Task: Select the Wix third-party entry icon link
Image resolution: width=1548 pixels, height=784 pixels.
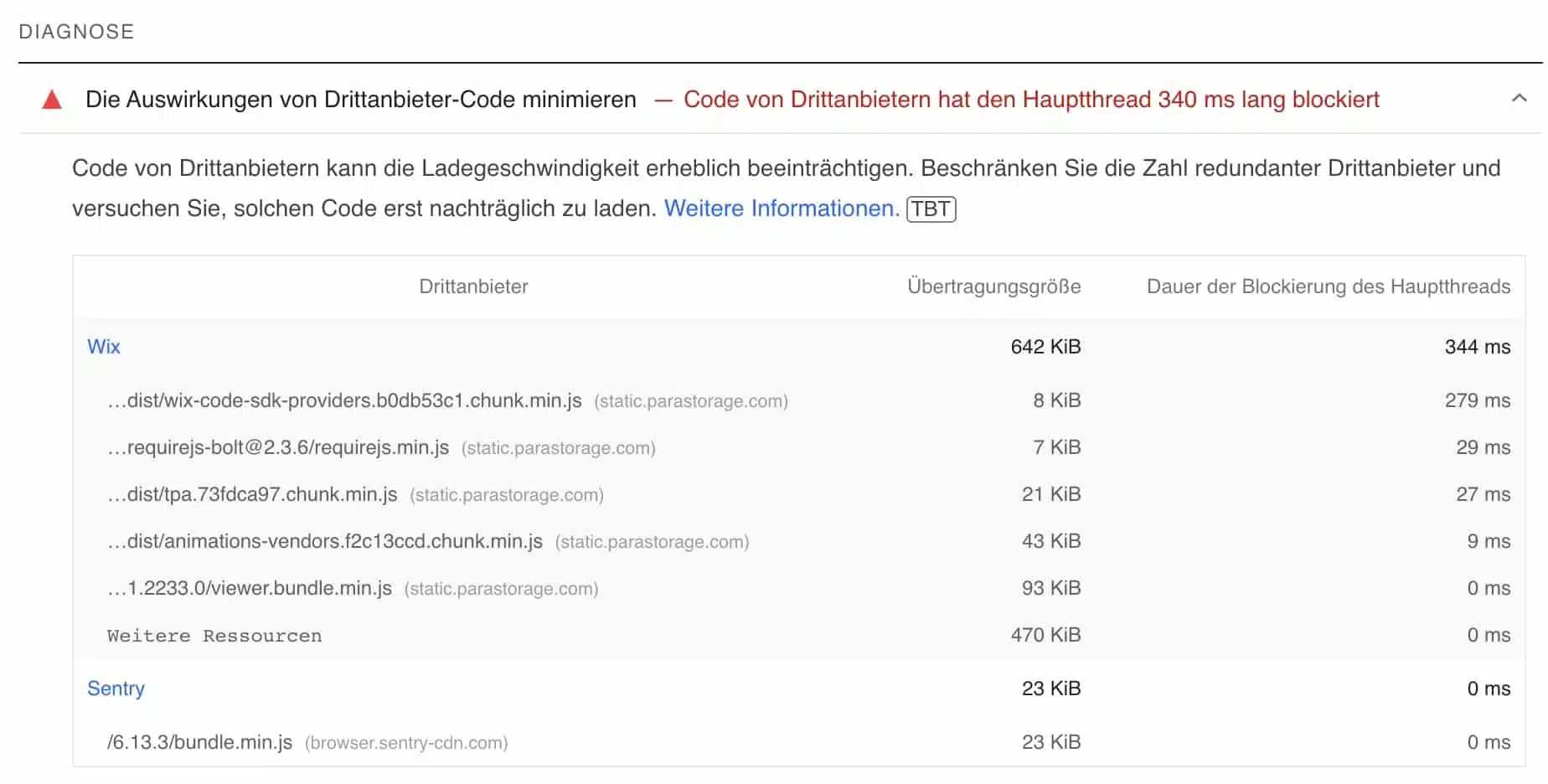Action: tap(104, 347)
